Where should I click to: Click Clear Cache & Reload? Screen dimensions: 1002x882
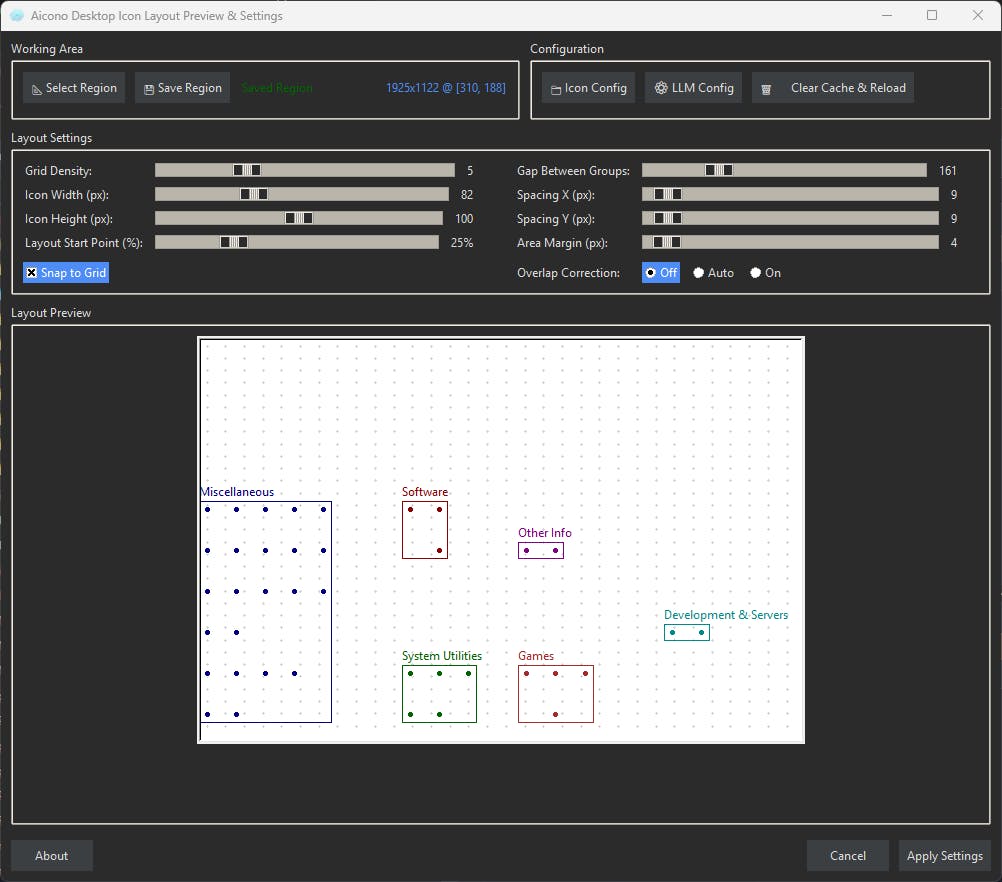(x=833, y=88)
